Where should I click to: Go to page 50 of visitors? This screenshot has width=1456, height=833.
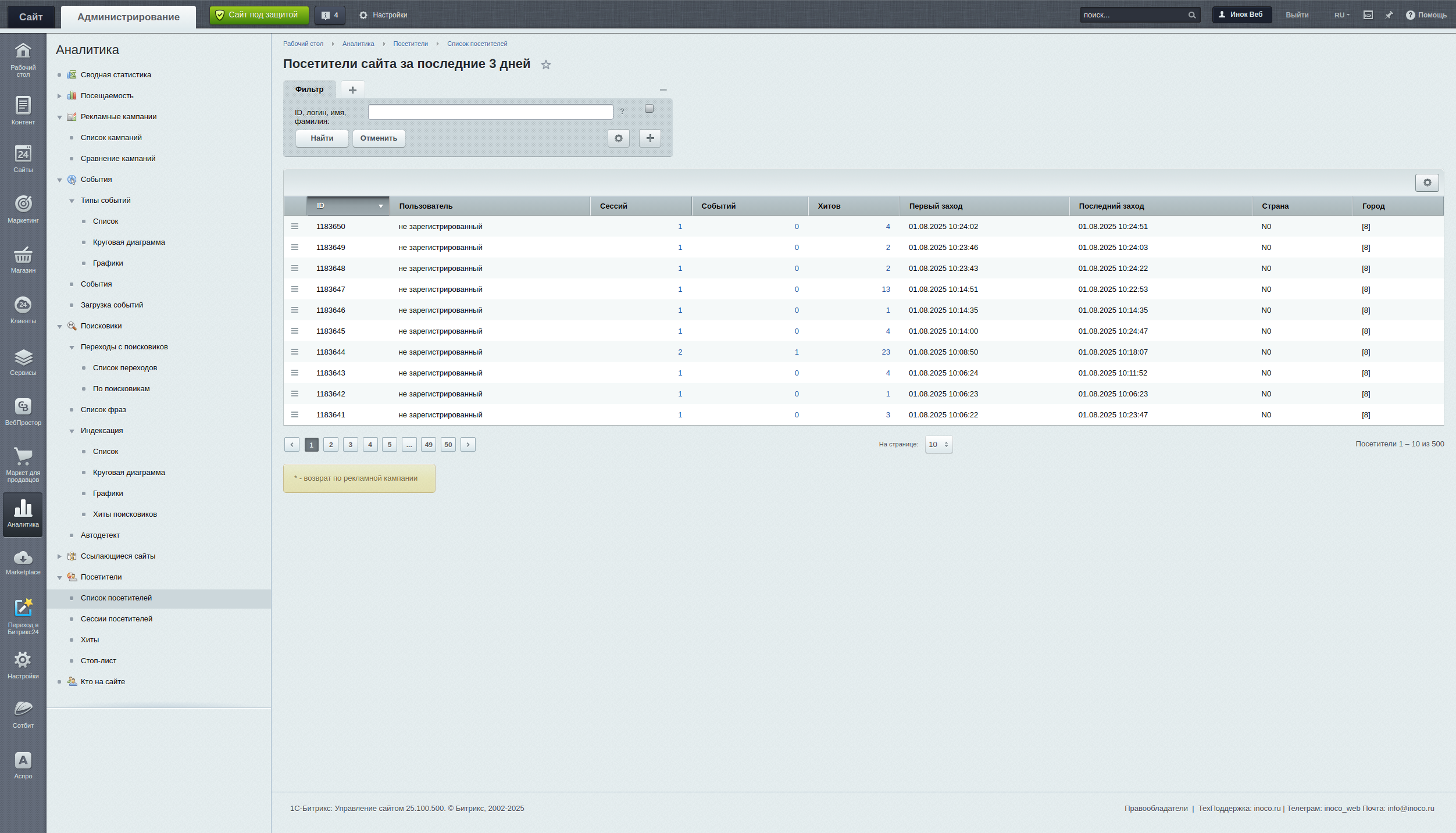(x=448, y=445)
